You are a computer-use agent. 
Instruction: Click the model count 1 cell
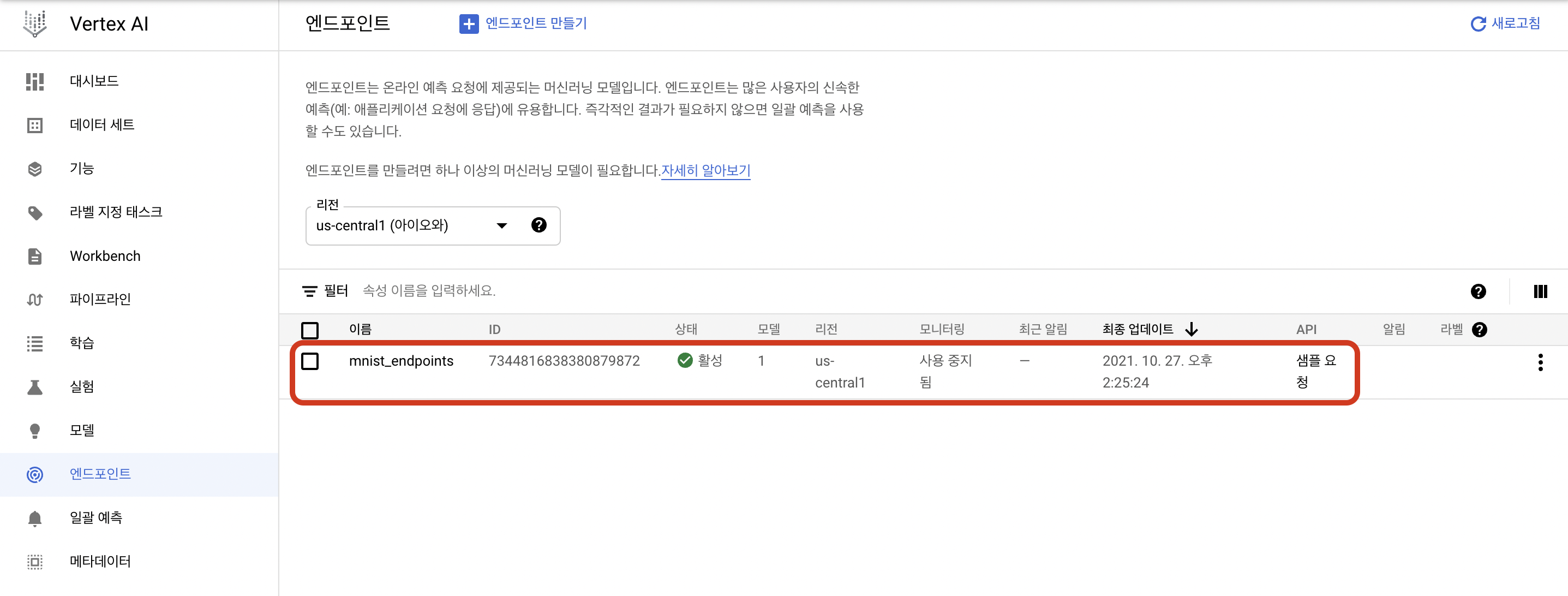(761, 361)
